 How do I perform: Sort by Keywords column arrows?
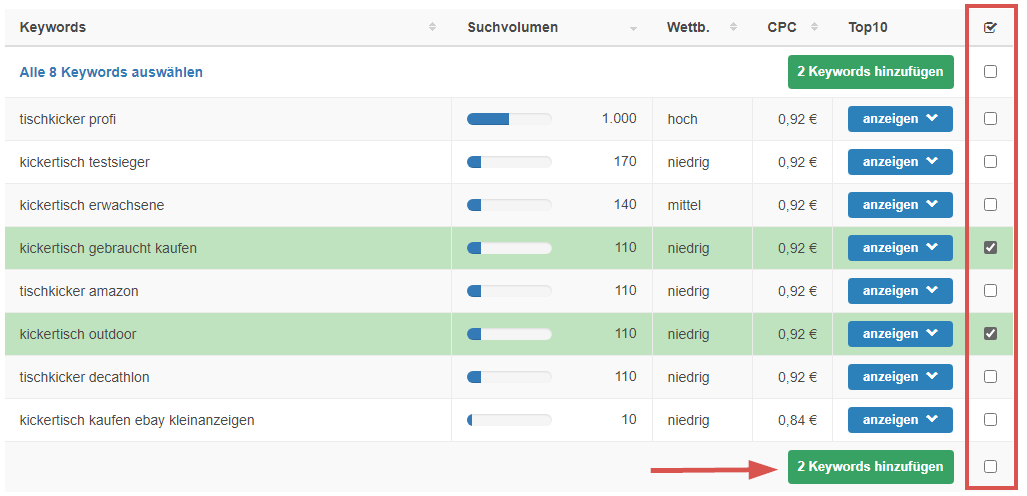pyautogui.click(x=432, y=28)
